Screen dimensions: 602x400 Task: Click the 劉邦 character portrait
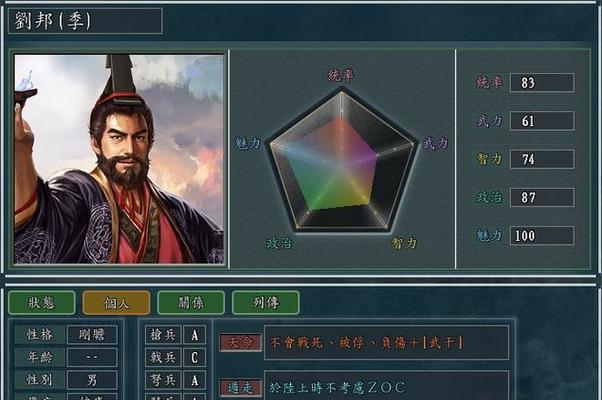click(119, 159)
